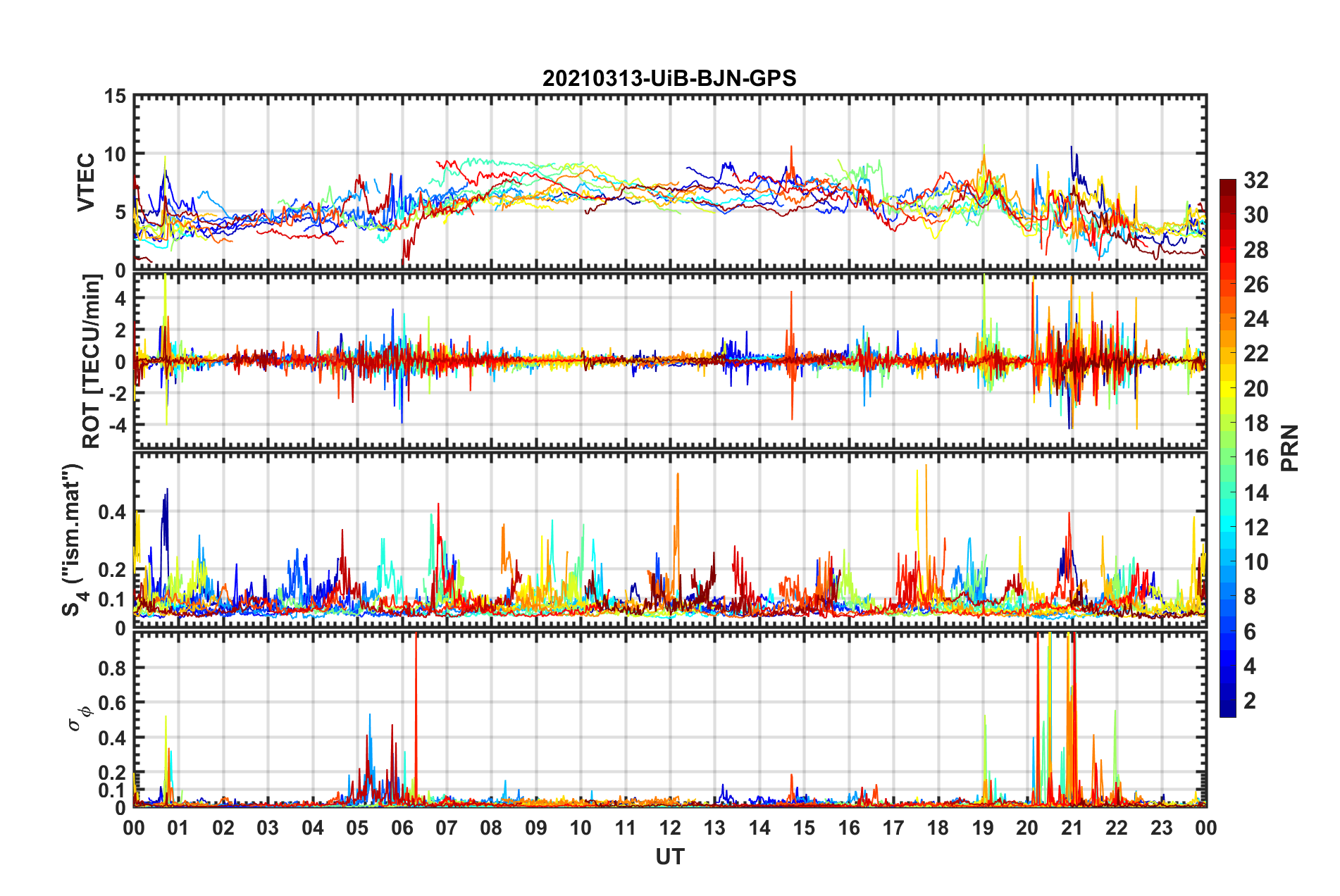This screenshot has width=1340, height=896.
Task: Click the PRN colorbar gradient strip
Action: point(1227,448)
